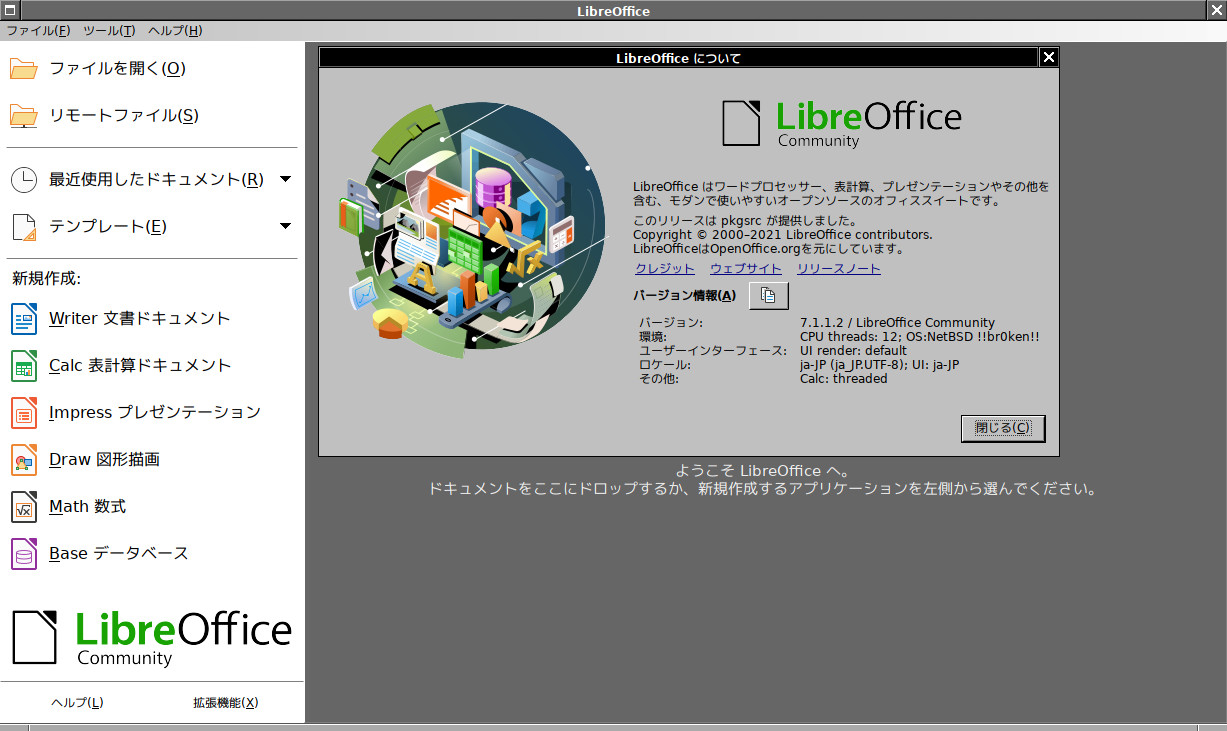Create a new Calc 表計算ドキュメント
1227x731 pixels.
140,365
